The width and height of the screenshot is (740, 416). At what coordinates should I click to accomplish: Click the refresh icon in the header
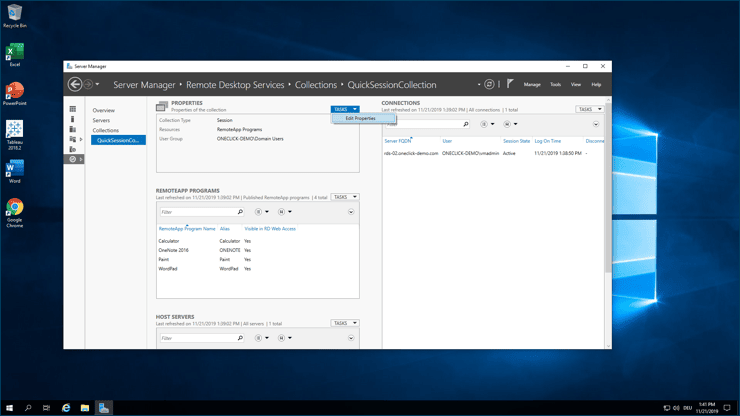coord(489,85)
